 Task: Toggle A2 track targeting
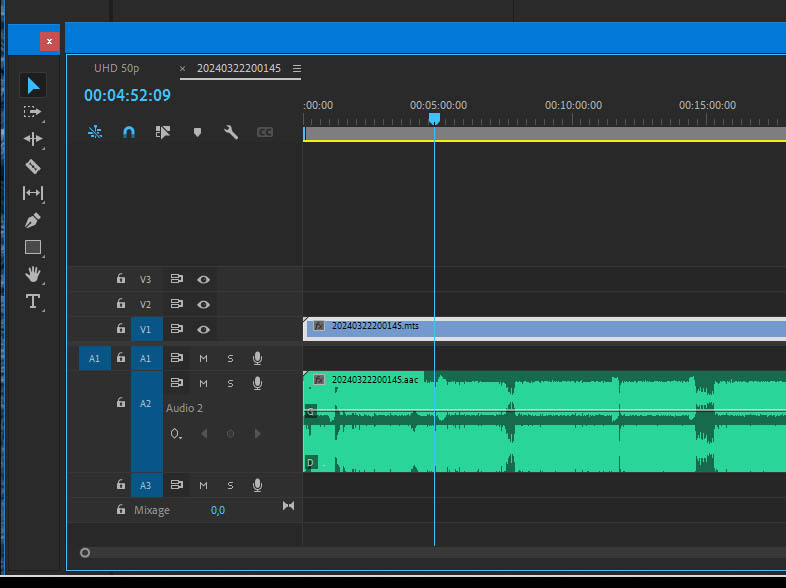tap(147, 422)
